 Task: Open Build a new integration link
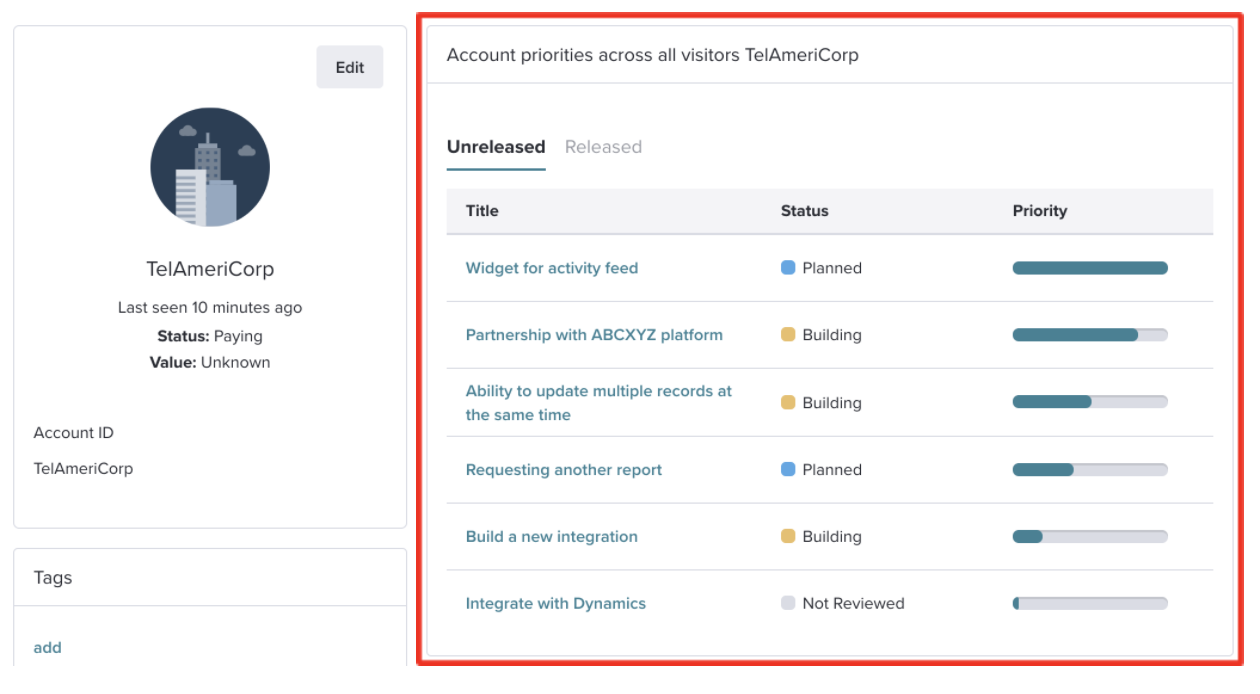pyautogui.click(x=552, y=537)
